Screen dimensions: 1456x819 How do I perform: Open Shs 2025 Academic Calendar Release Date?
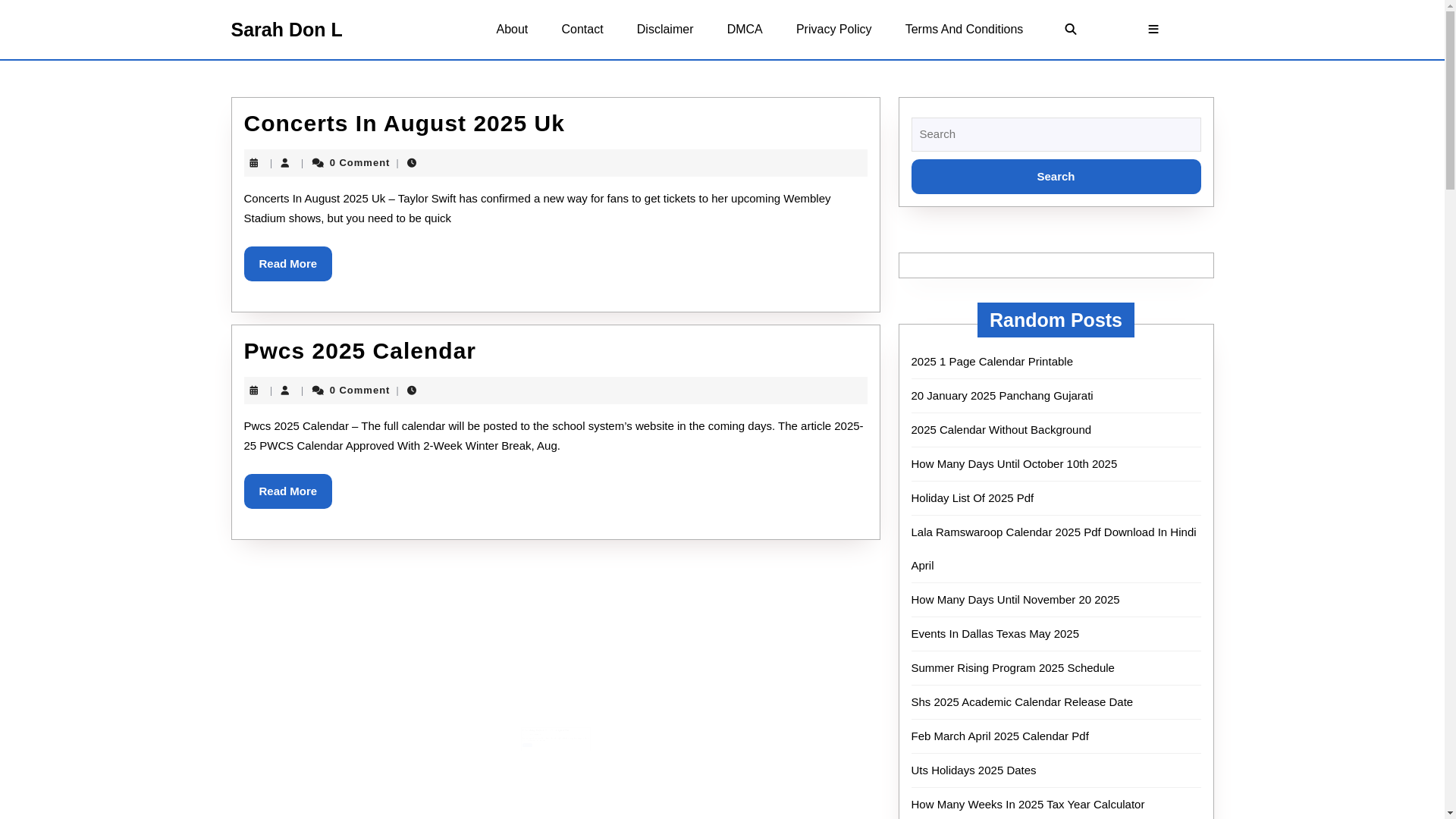[1022, 702]
